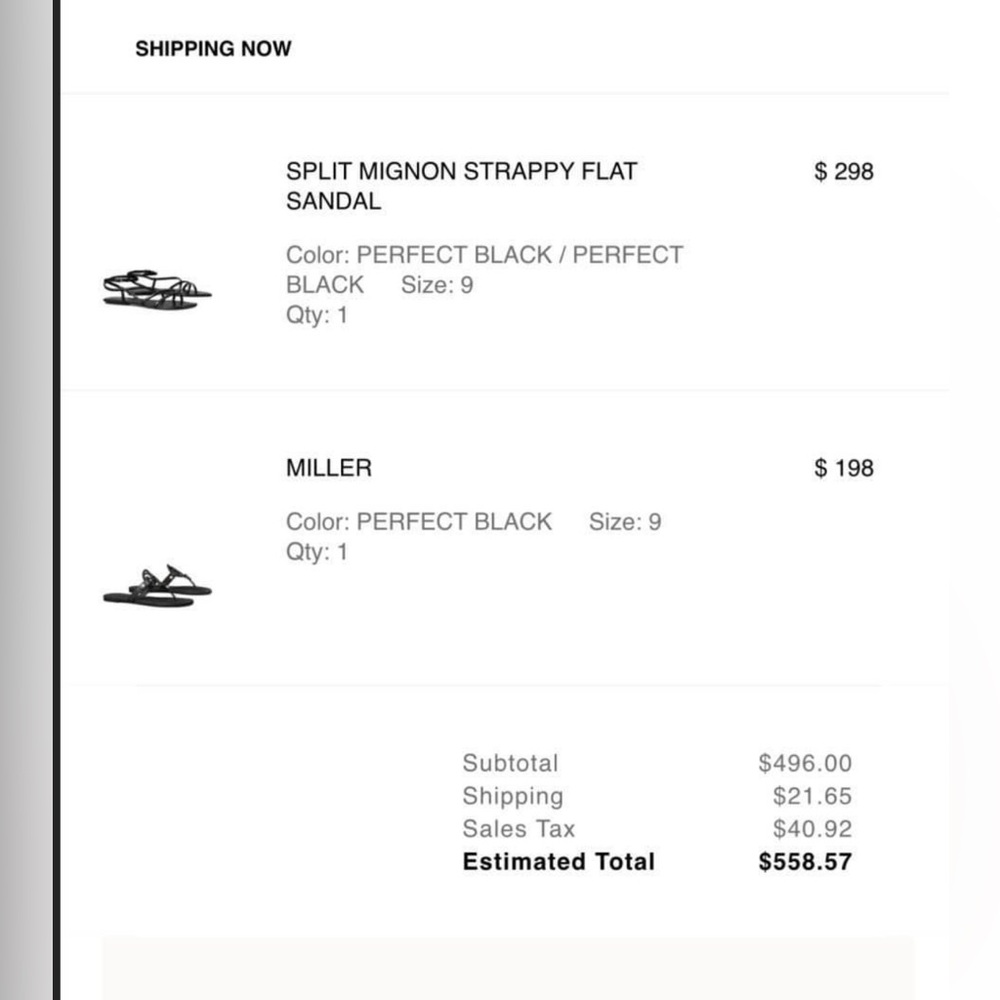Open the Miller product title link
This screenshot has width=1000, height=1000.
pos(328,468)
